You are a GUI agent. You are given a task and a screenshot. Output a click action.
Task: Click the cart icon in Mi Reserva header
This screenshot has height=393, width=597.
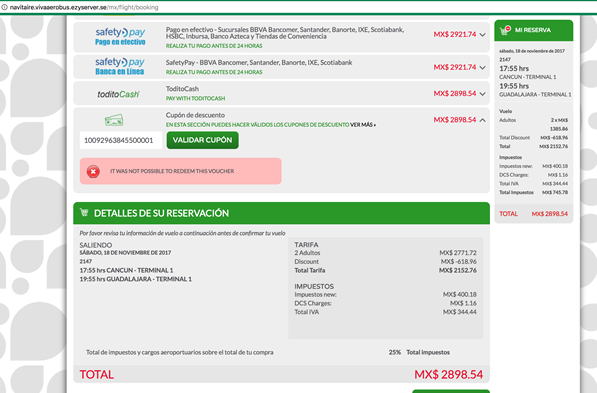[505, 30]
